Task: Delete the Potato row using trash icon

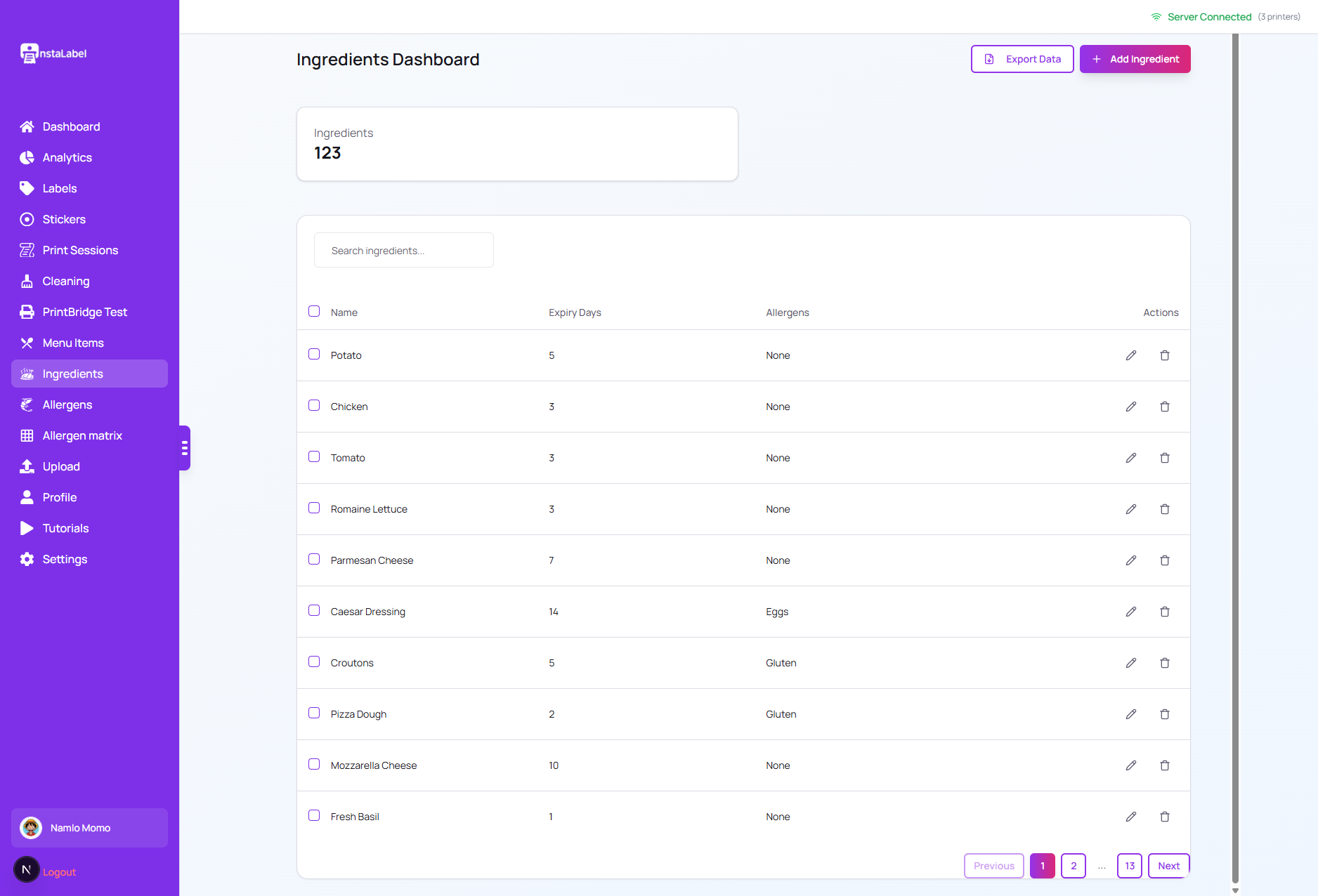Action: tap(1164, 355)
